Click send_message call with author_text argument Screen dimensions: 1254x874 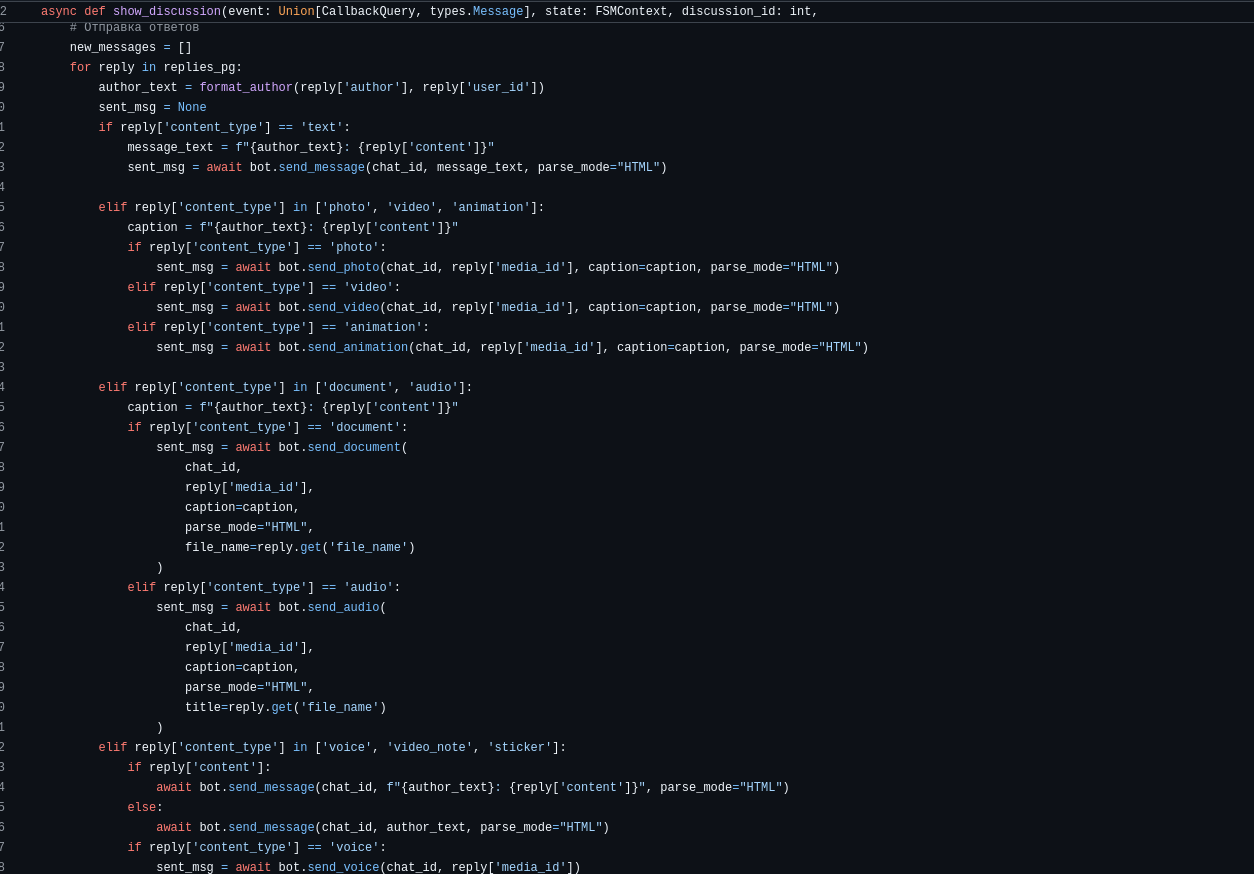coord(383,828)
